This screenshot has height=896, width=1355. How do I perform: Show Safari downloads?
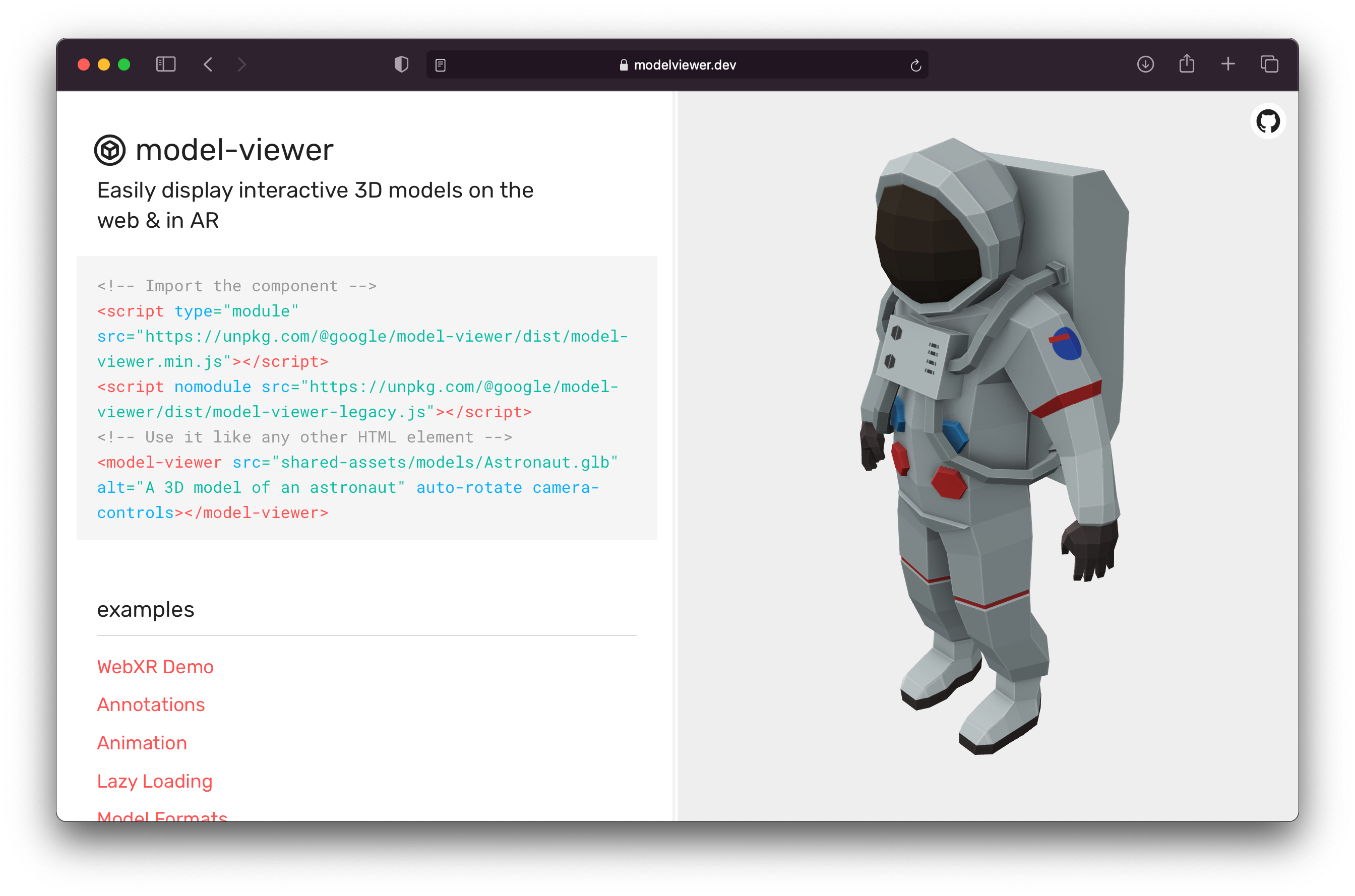(1145, 65)
